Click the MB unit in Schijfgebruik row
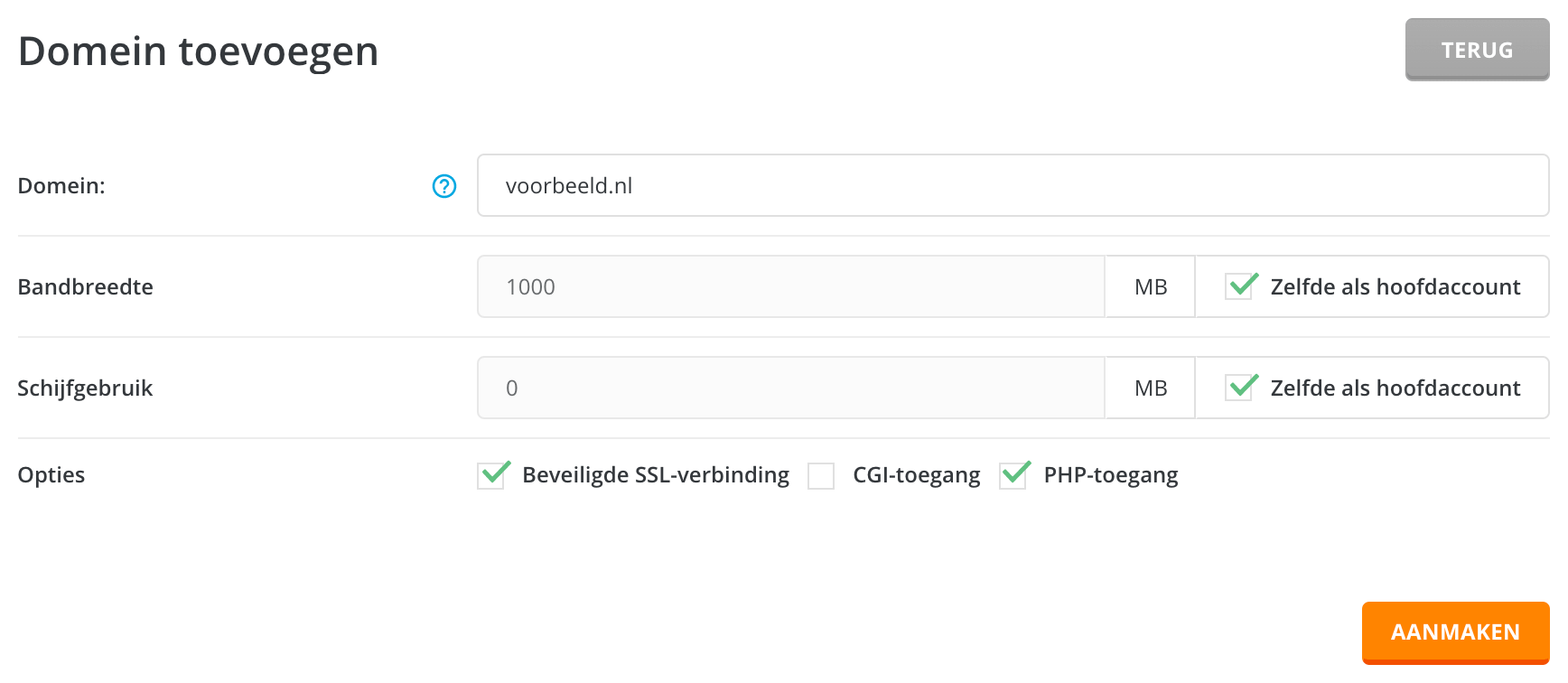Screen dimensions: 1568x683 [1151, 388]
